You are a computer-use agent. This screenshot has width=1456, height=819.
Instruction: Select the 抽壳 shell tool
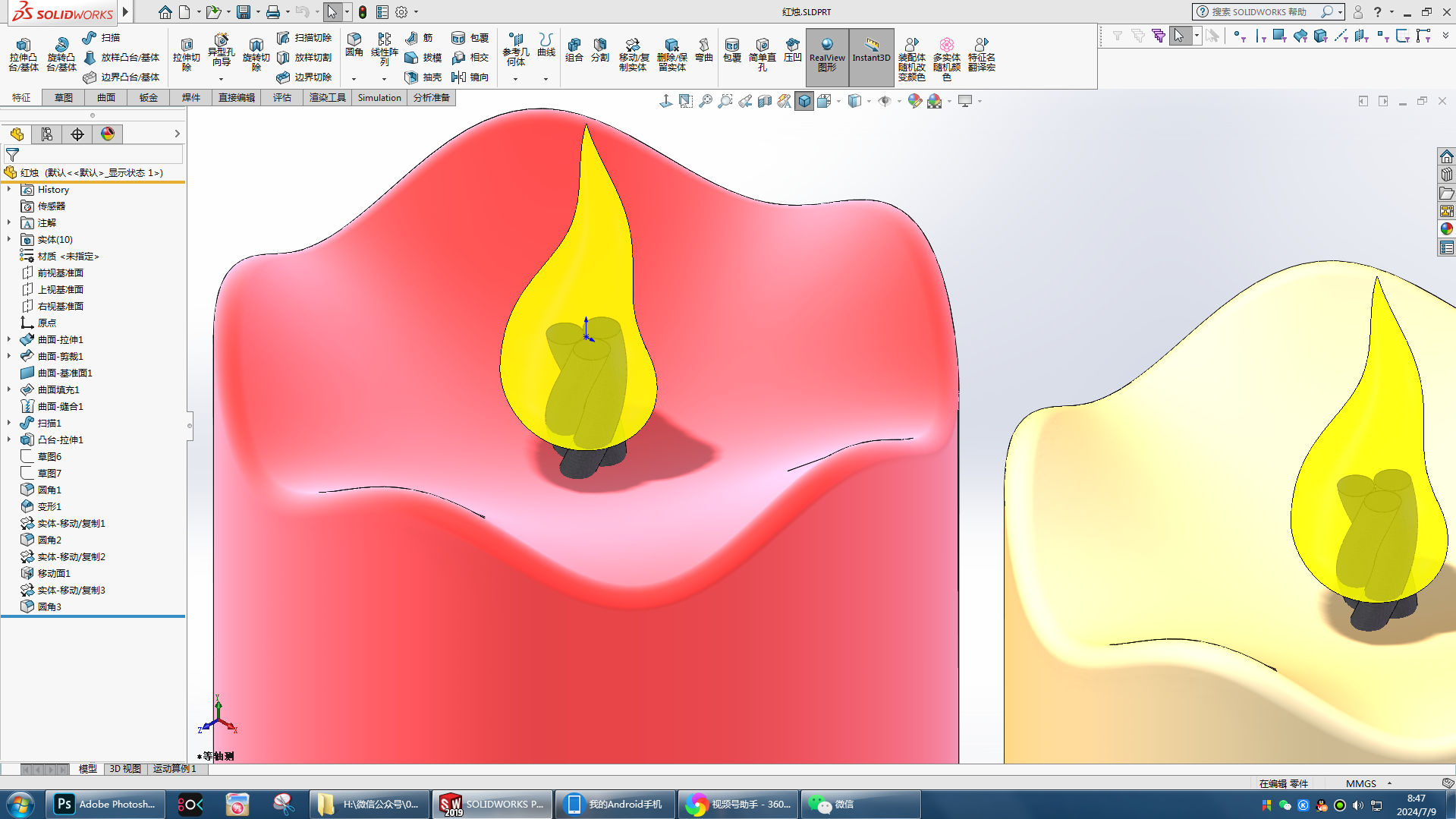click(423, 77)
